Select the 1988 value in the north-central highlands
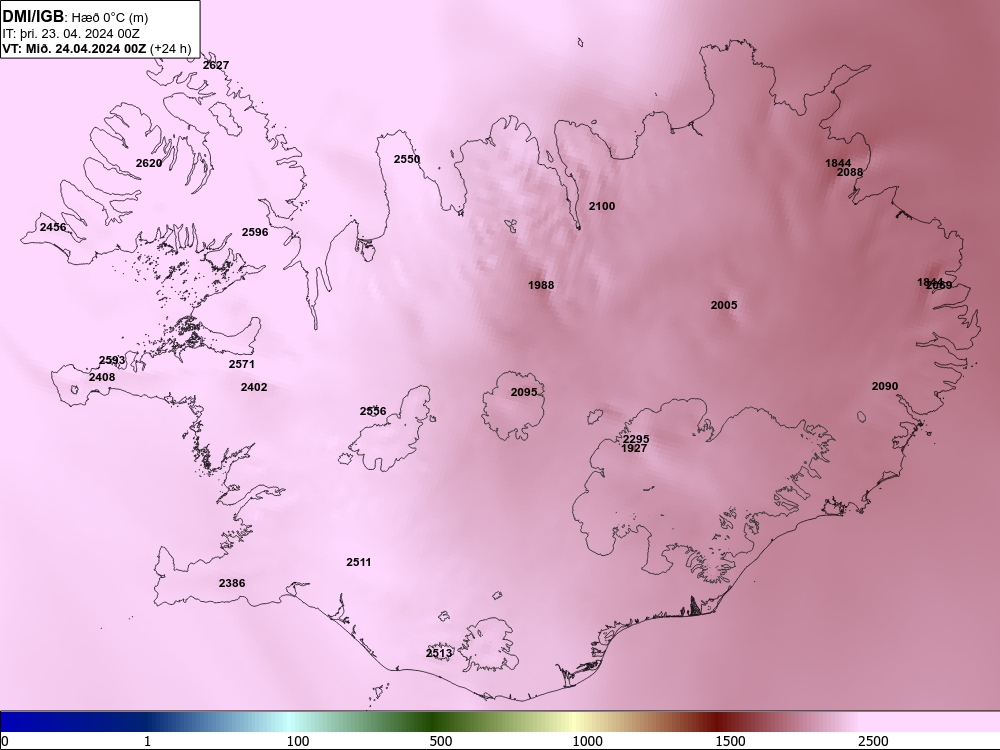 (x=541, y=285)
